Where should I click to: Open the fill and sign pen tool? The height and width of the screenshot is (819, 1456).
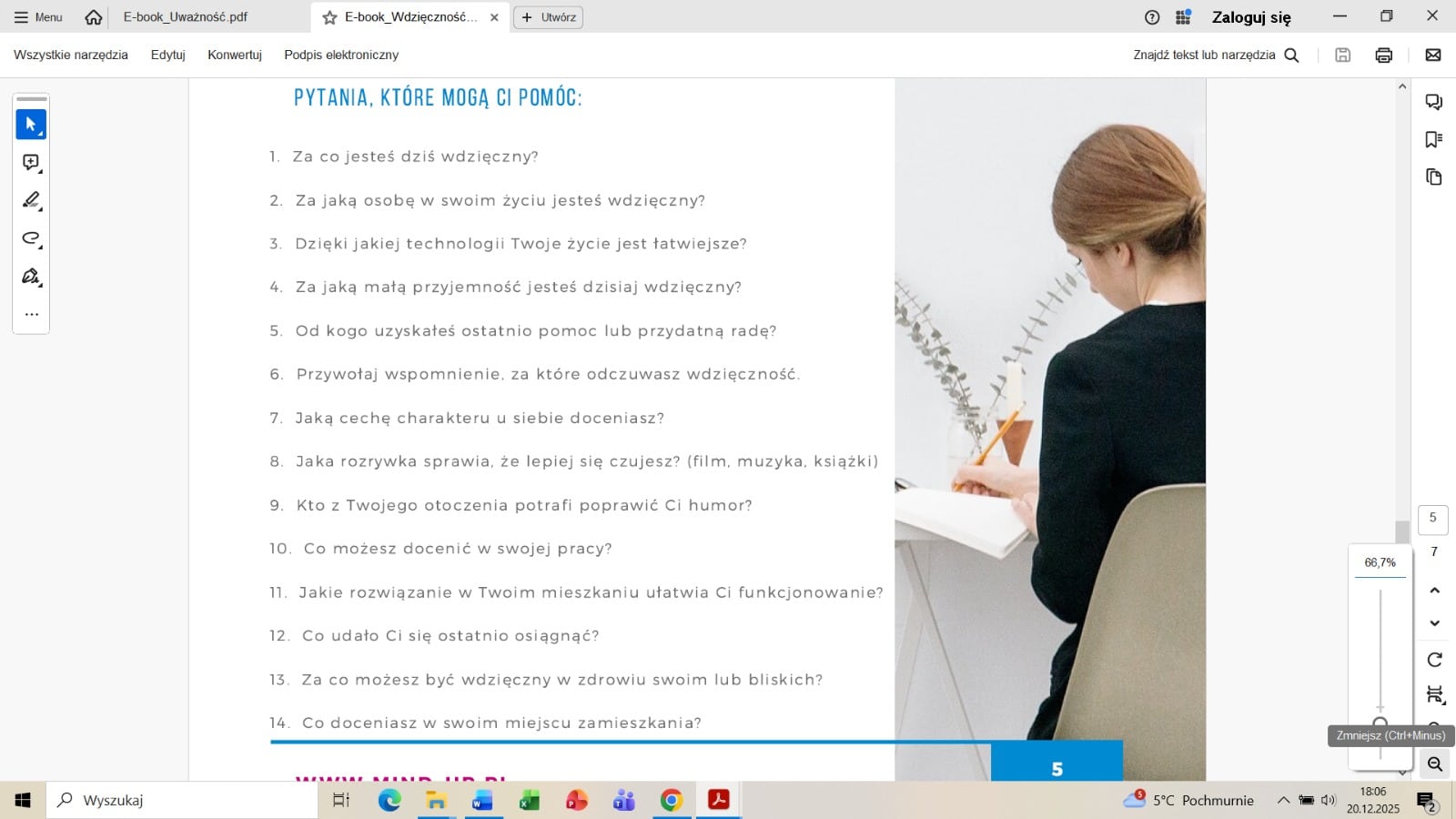click(31, 277)
